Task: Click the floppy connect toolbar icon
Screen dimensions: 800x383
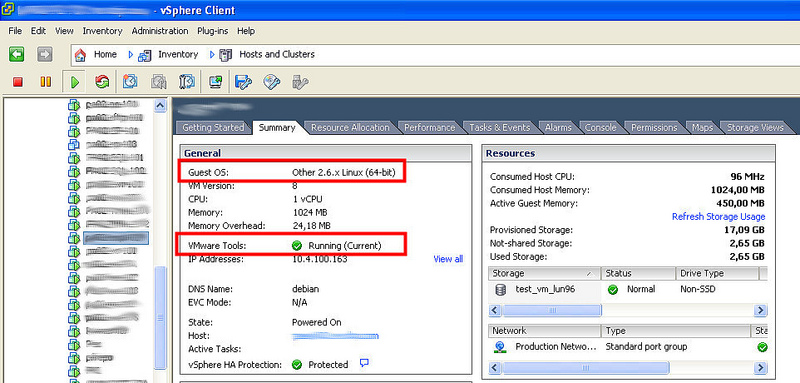Action: (x=243, y=82)
